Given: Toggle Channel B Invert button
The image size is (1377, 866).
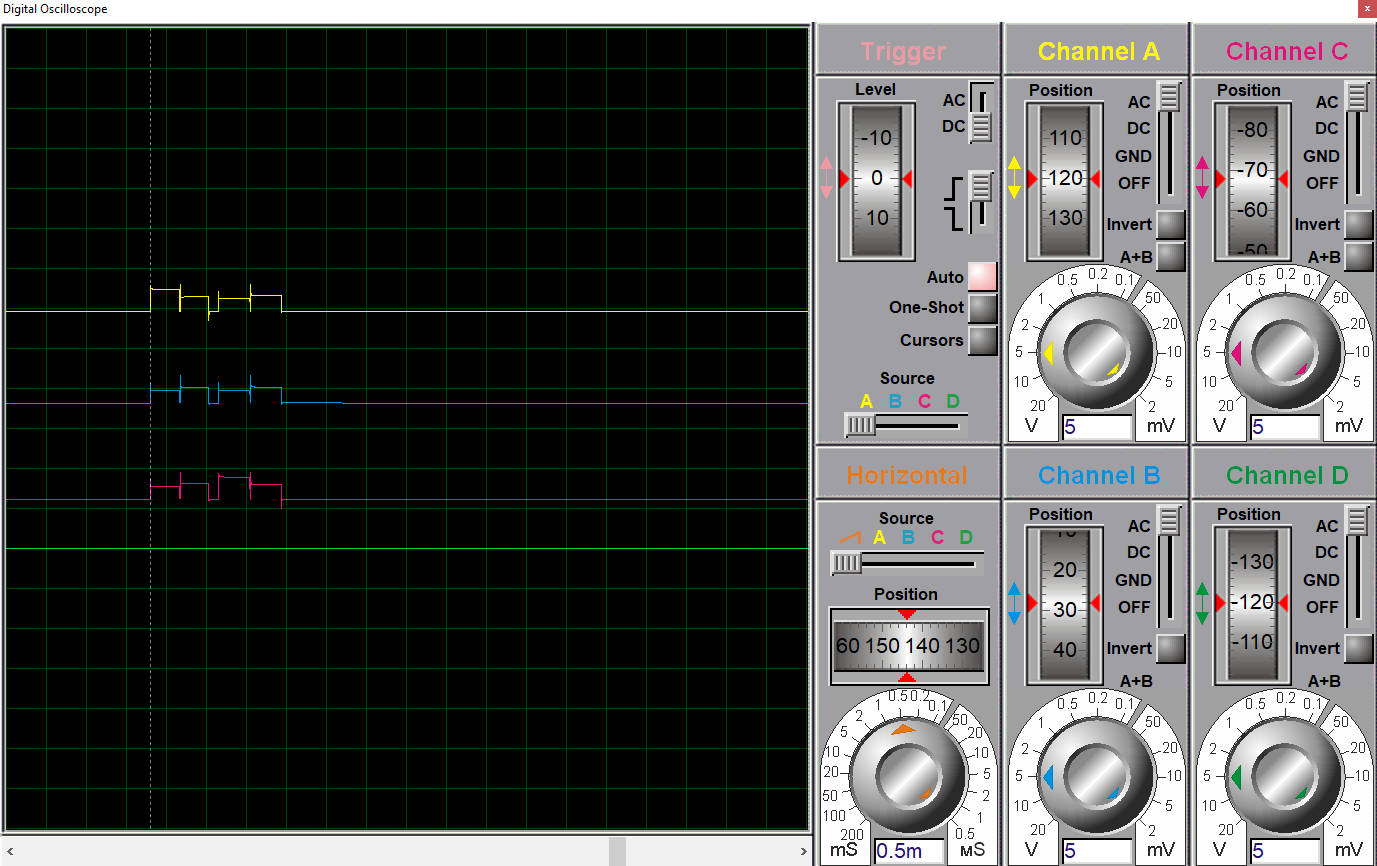Looking at the screenshot, I should click(x=1171, y=648).
